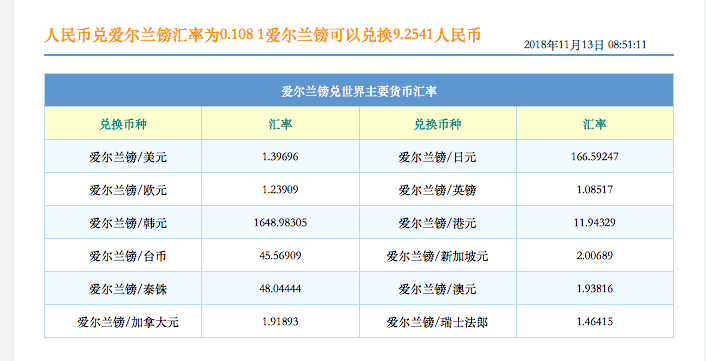The height and width of the screenshot is (361, 706).
Task: Select the rate value 45.56909
Action: 280,255
